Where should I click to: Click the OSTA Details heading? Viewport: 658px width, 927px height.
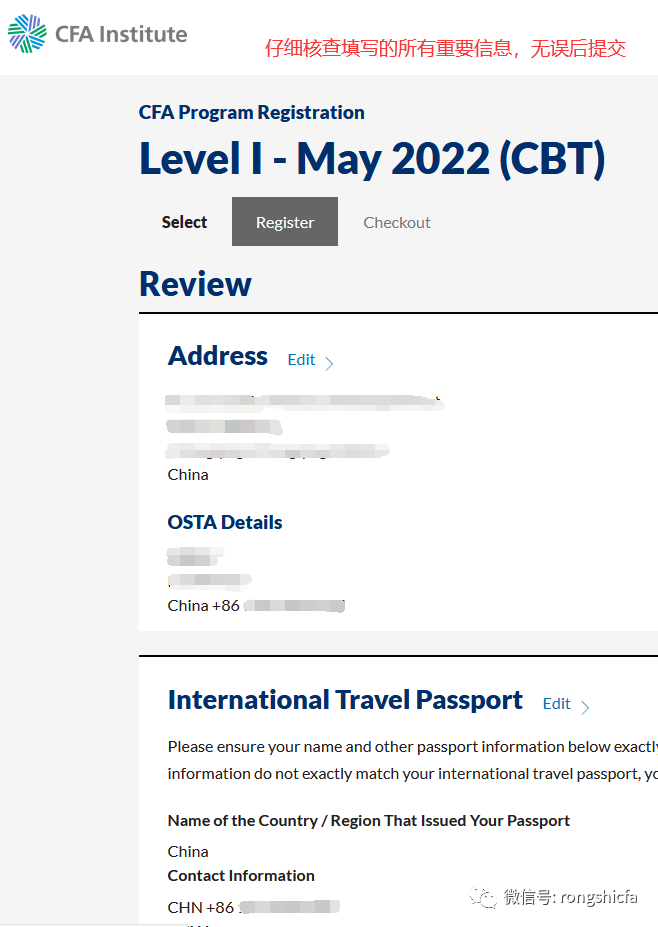pyautogui.click(x=225, y=523)
